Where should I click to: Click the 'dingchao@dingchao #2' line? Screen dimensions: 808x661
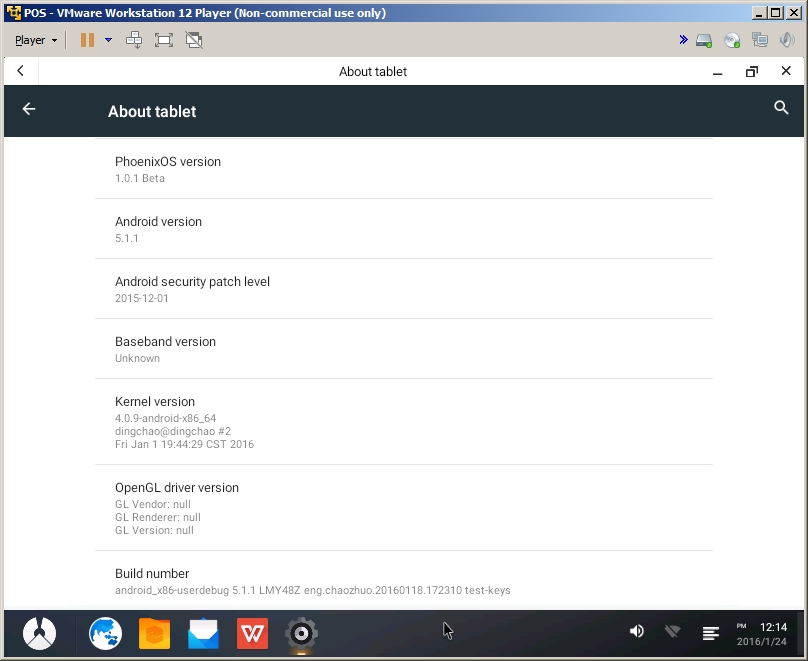pos(173,431)
